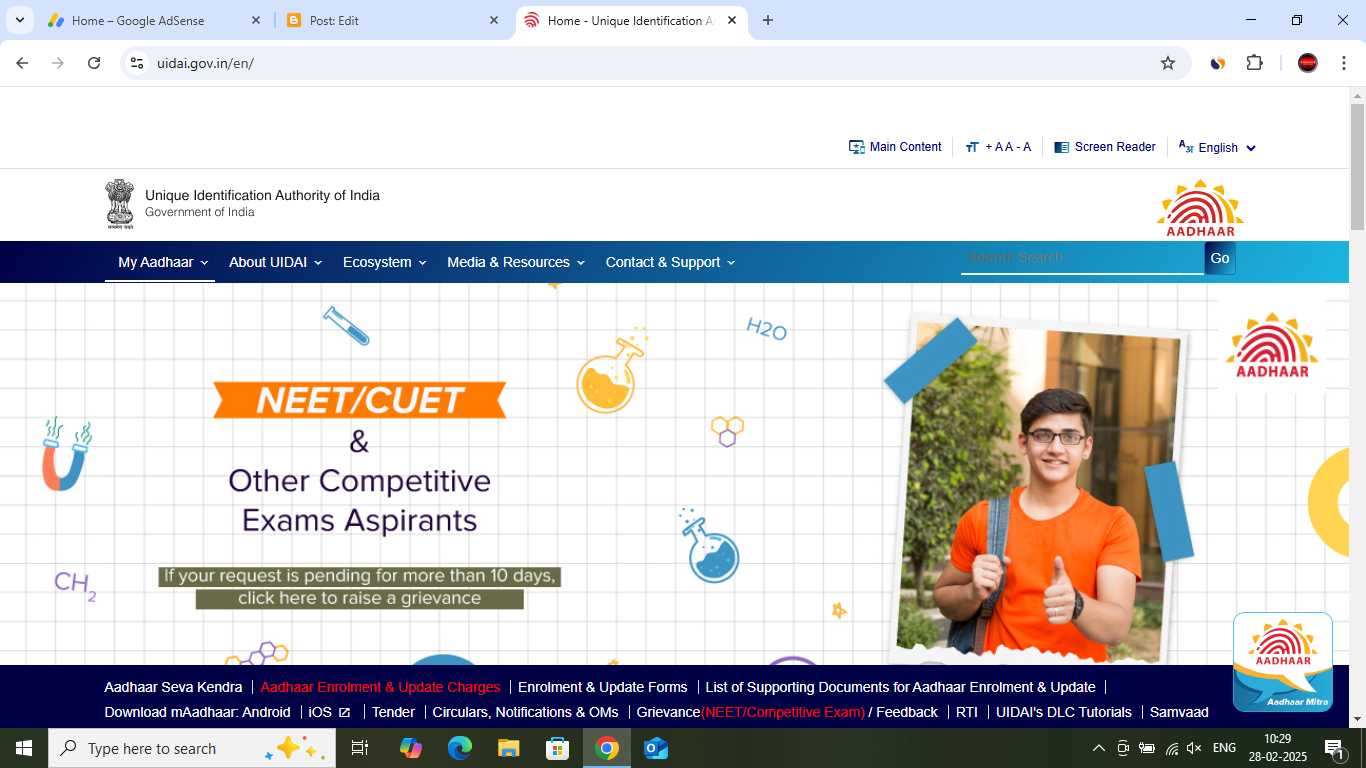The width and height of the screenshot is (1366, 768).
Task: Click the ENG language indicator in tray
Action: pyautogui.click(x=1224, y=748)
